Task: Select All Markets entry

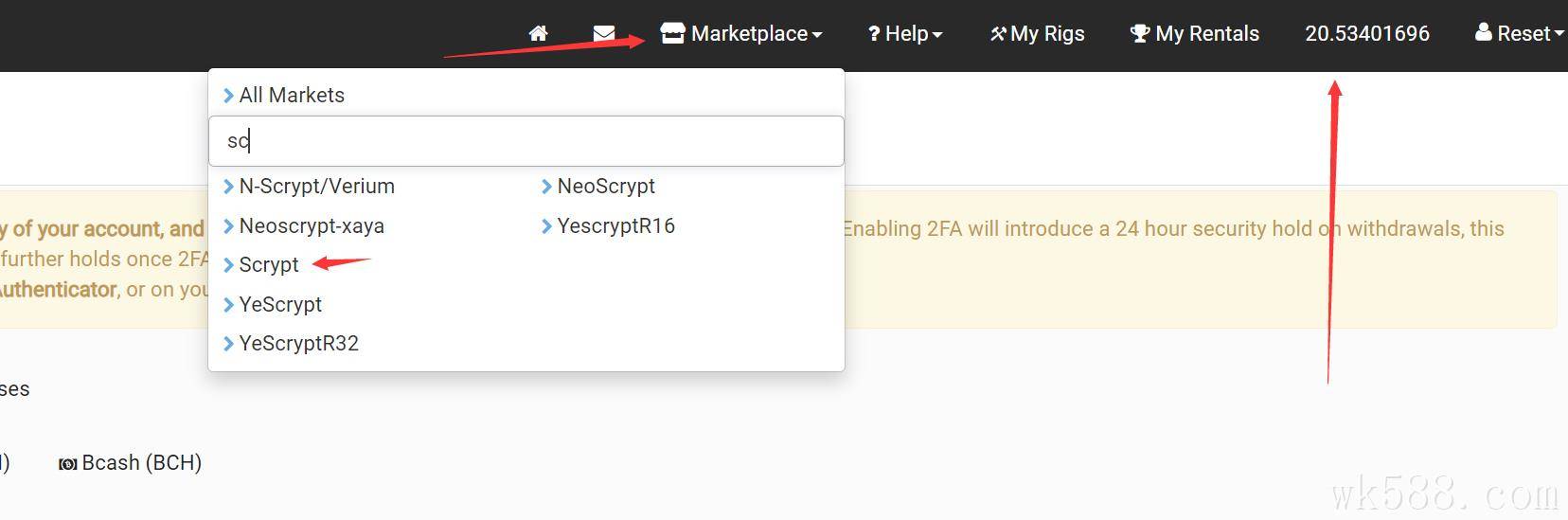Action: (x=292, y=95)
